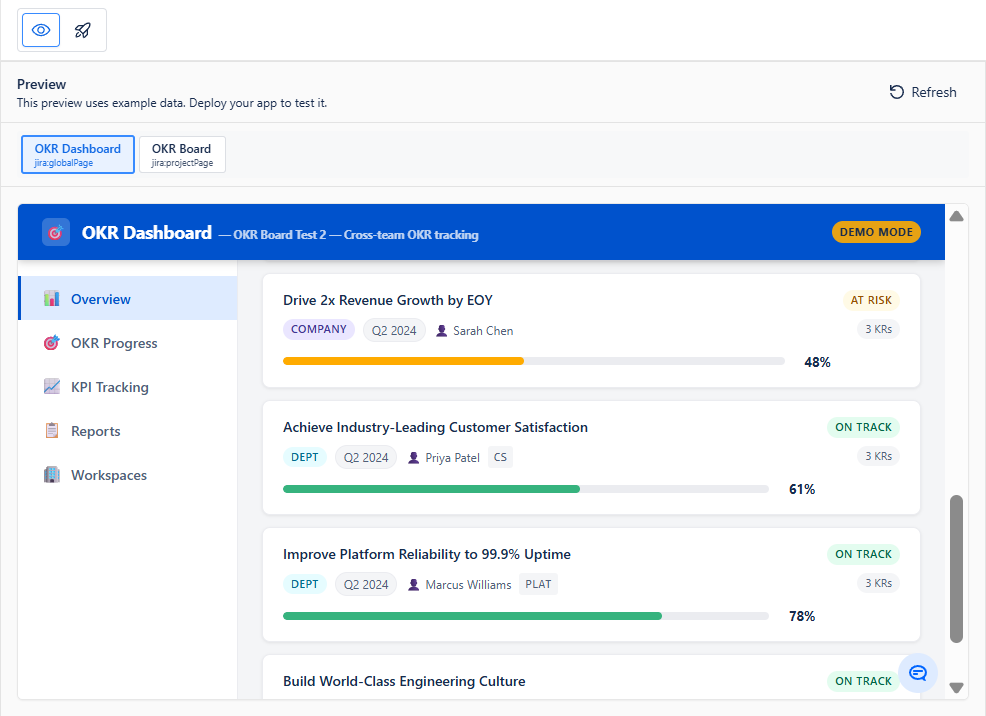Image resolution: width=986 pixels, height=716 pixels.
Task: Select the OKR Board projectPage tab
Action: 182,155
